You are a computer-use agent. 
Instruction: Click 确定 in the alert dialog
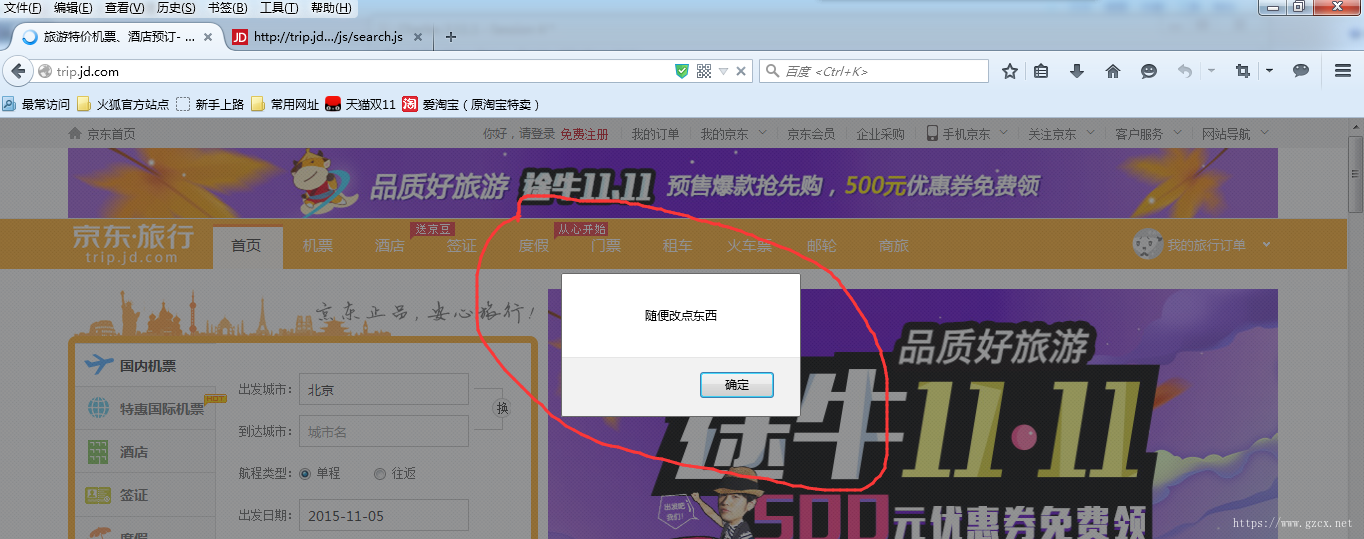tap(736, 385)
